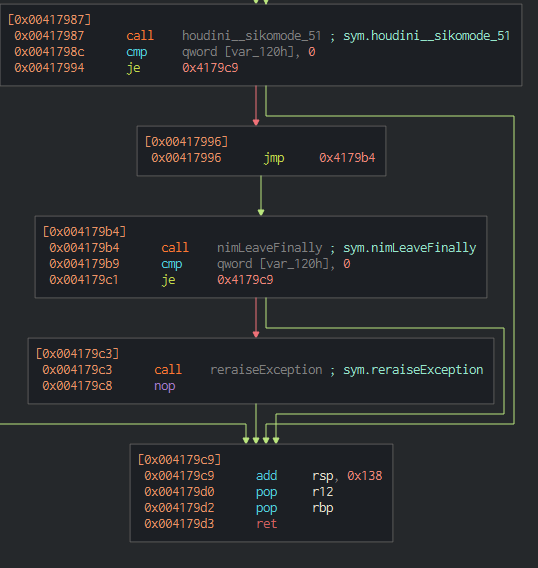Click the nimLeaveFinally call operand
Screen dimensions: 538x568
[269, 248]
